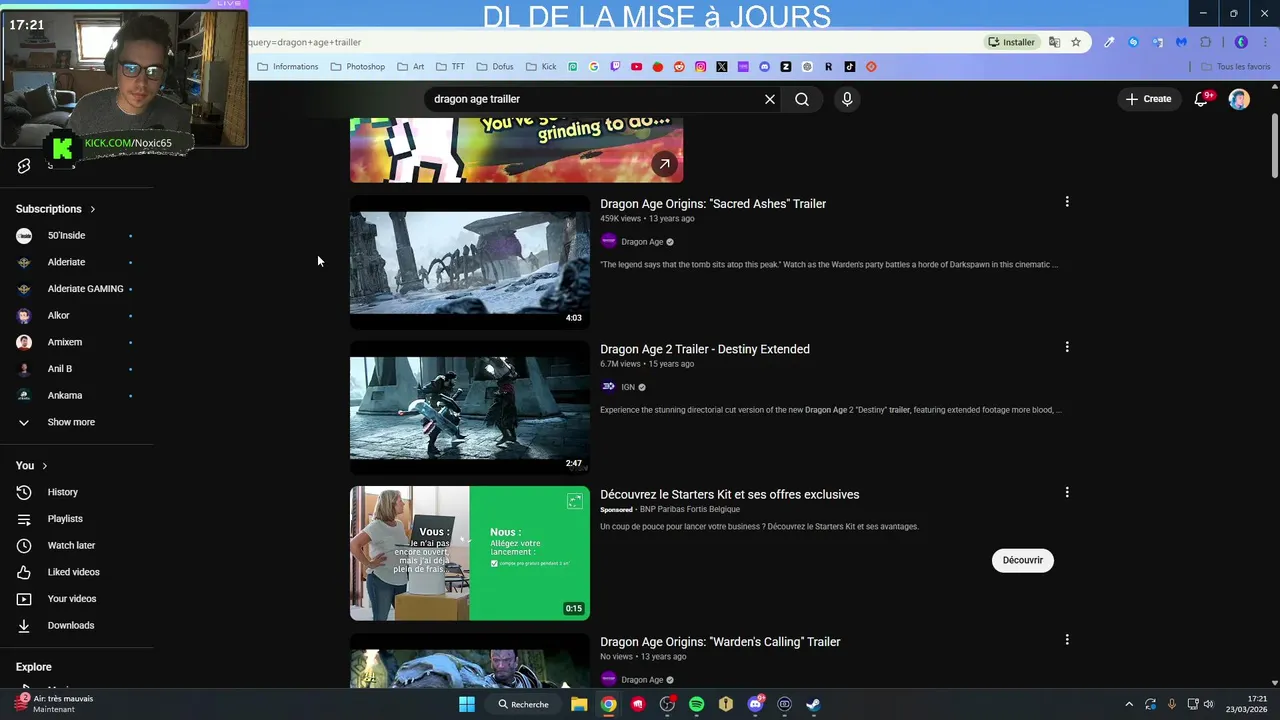Open the TikTok bookmark icon
This screenshot has width=1280, height=720.
(x=850, y=67)
